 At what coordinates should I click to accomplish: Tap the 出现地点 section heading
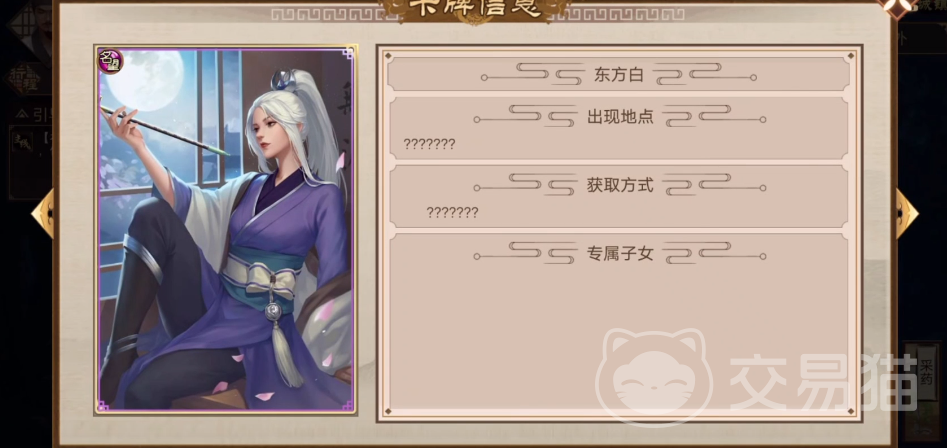click(x=620, y=117)
